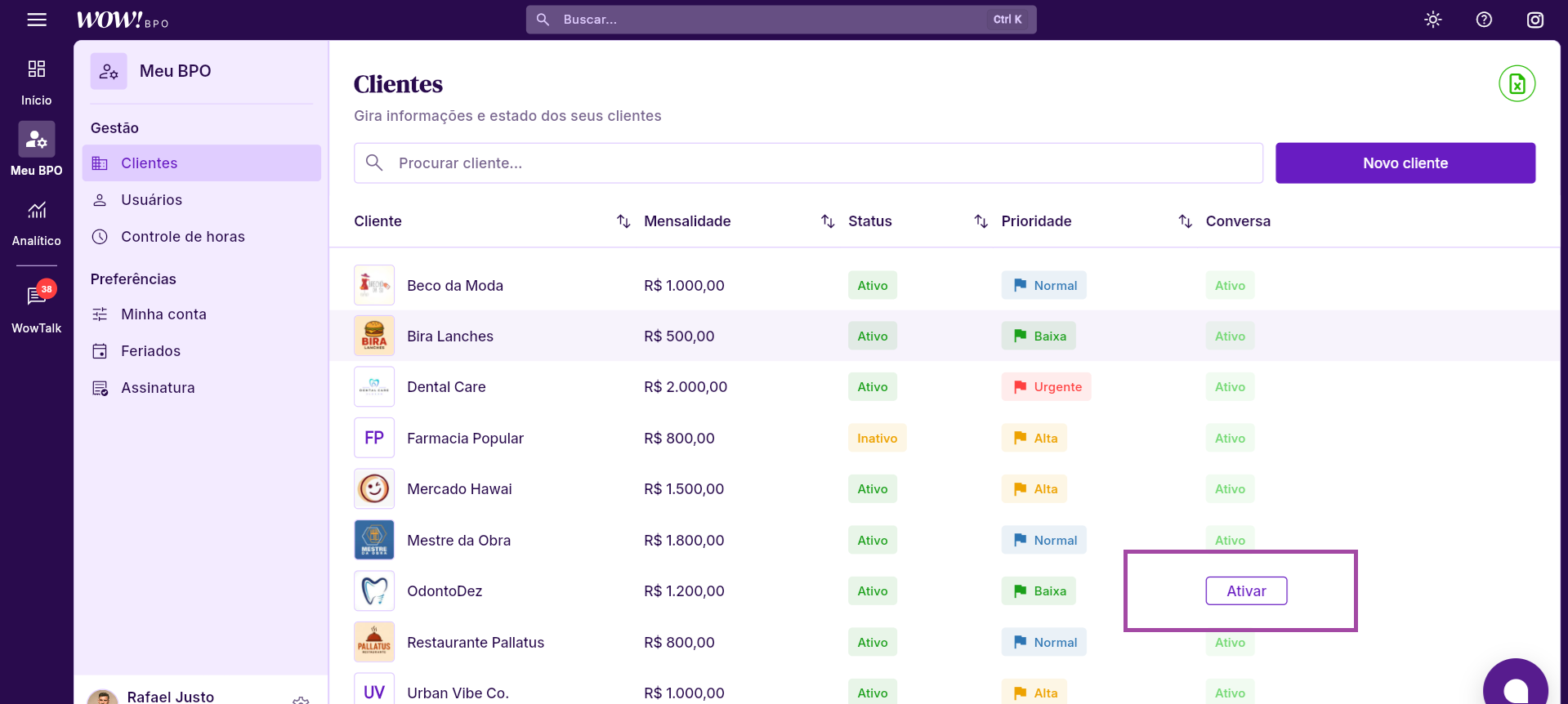Image resolution: width=1568 pixels, height=704 pixels.
Task: Open Controle de horas menu item
Action: coord(182,237)
